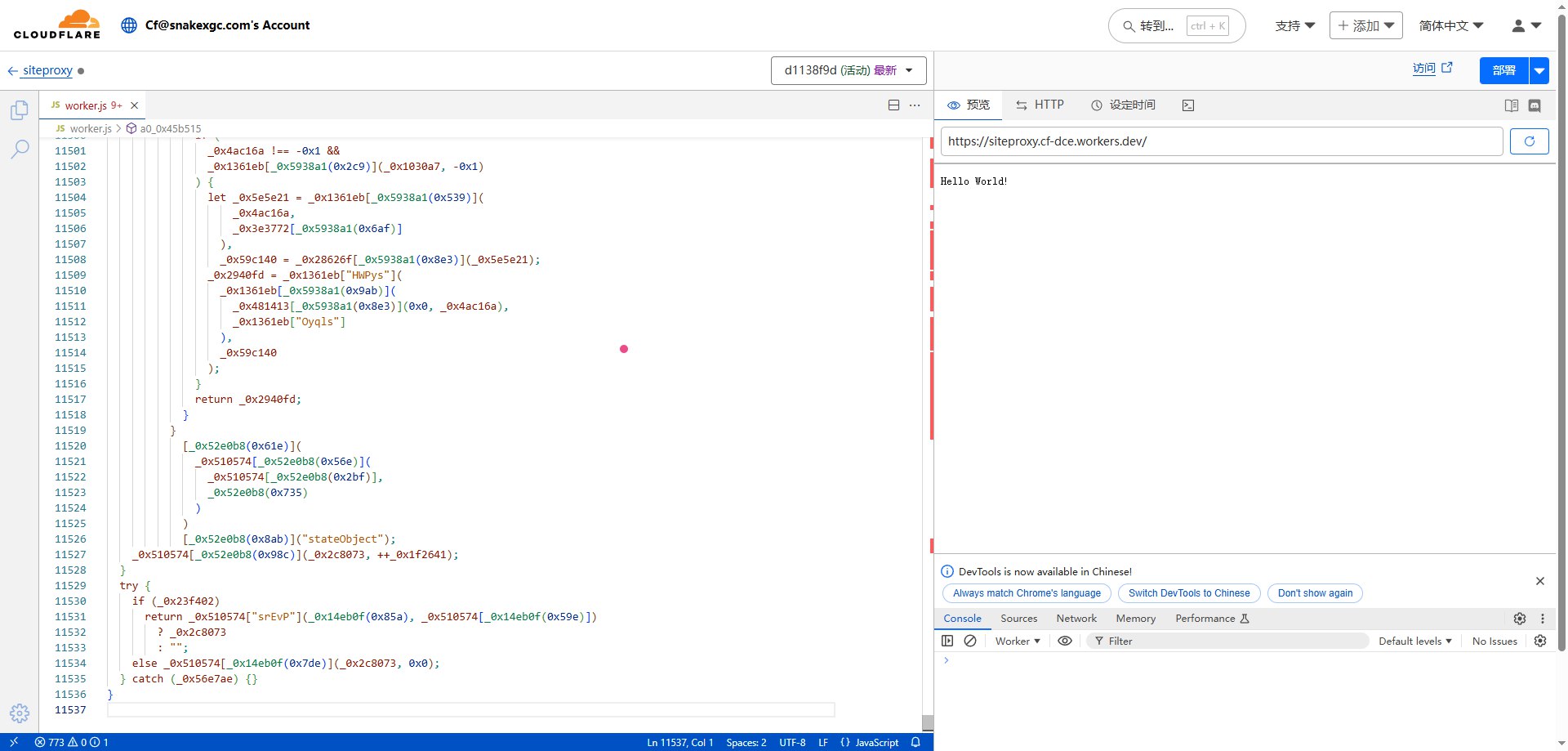Open the Worker context dropdown in console
The height and width of the screenshot is (751, 1568).
1018,641
